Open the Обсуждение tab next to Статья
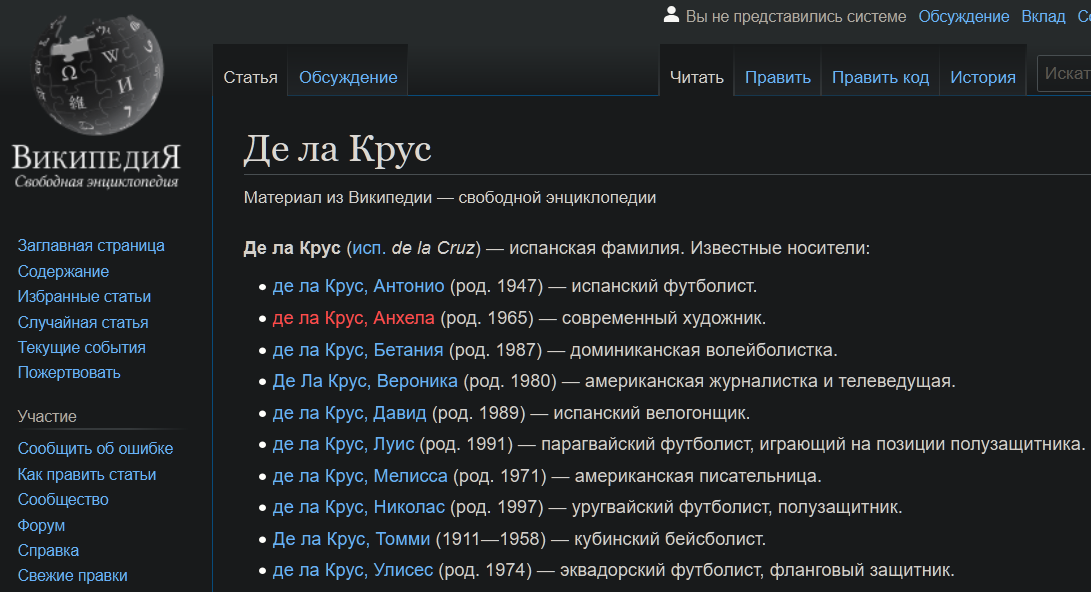 pyautogui.click(x=347, y=77)
